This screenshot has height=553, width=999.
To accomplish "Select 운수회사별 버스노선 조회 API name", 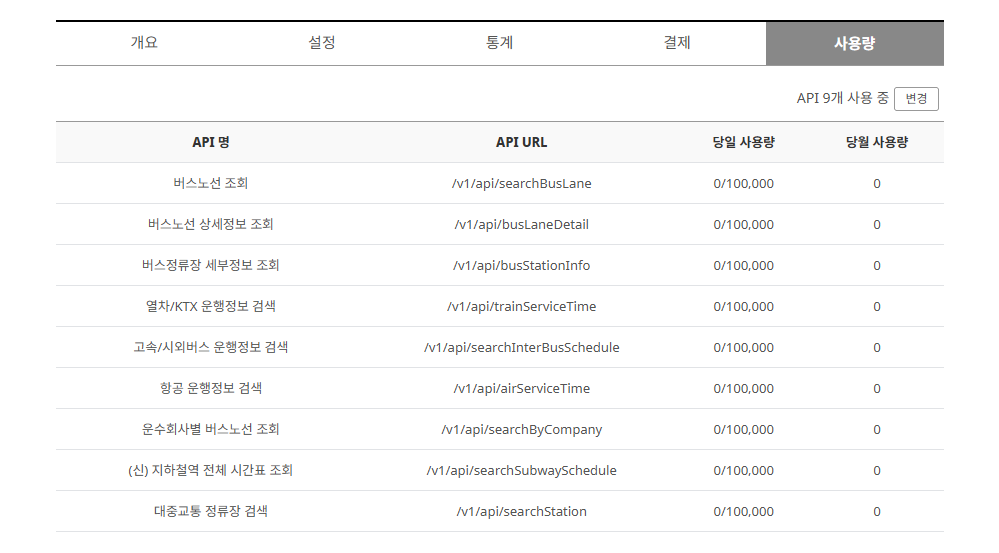I will click(211, 429).
